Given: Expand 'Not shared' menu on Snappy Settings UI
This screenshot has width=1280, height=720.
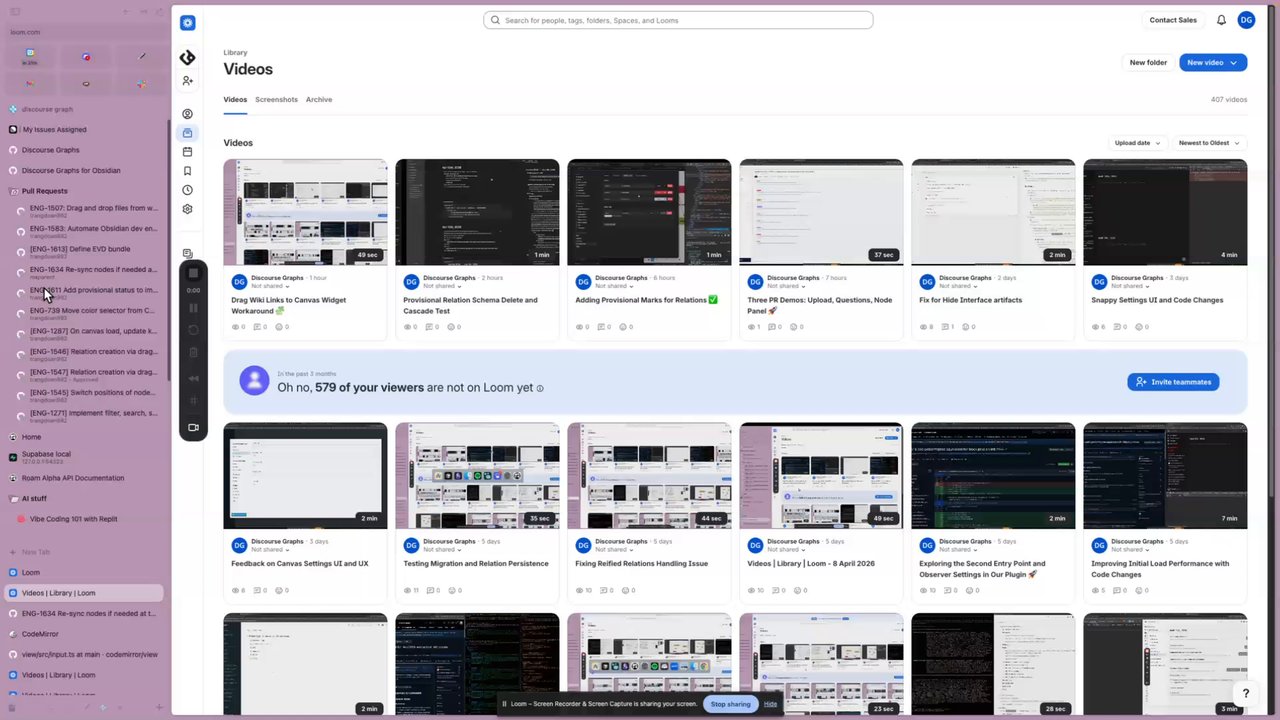Looking at the screenshot, I should (1131, 286).
